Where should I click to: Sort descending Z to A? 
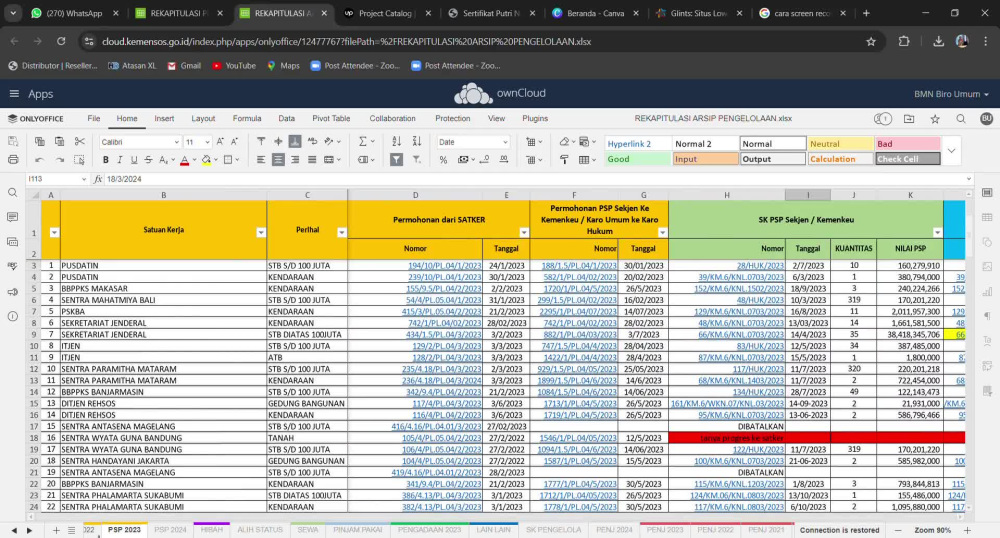tap(416, 142)
